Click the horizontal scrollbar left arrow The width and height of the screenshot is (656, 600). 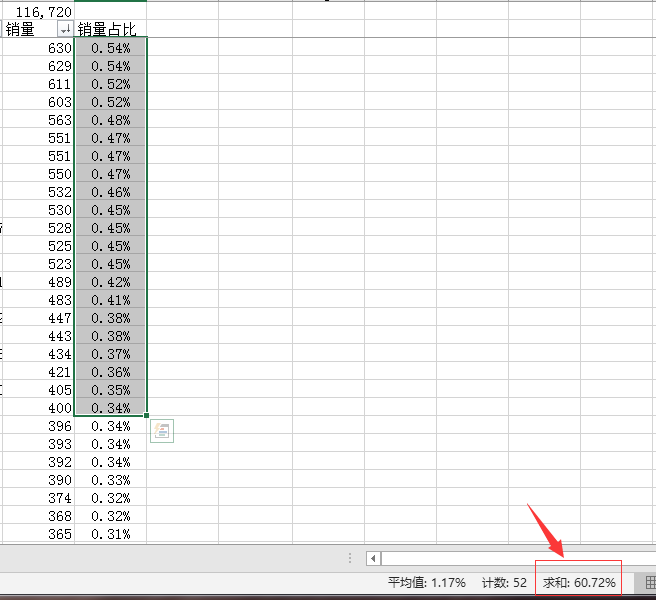(373, 558)
